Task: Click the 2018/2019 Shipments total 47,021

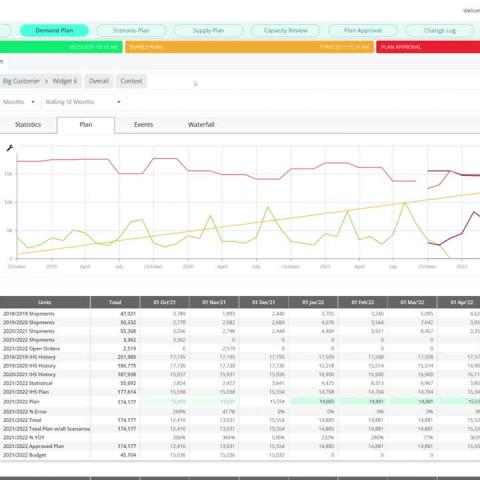Action: point(128,314)
